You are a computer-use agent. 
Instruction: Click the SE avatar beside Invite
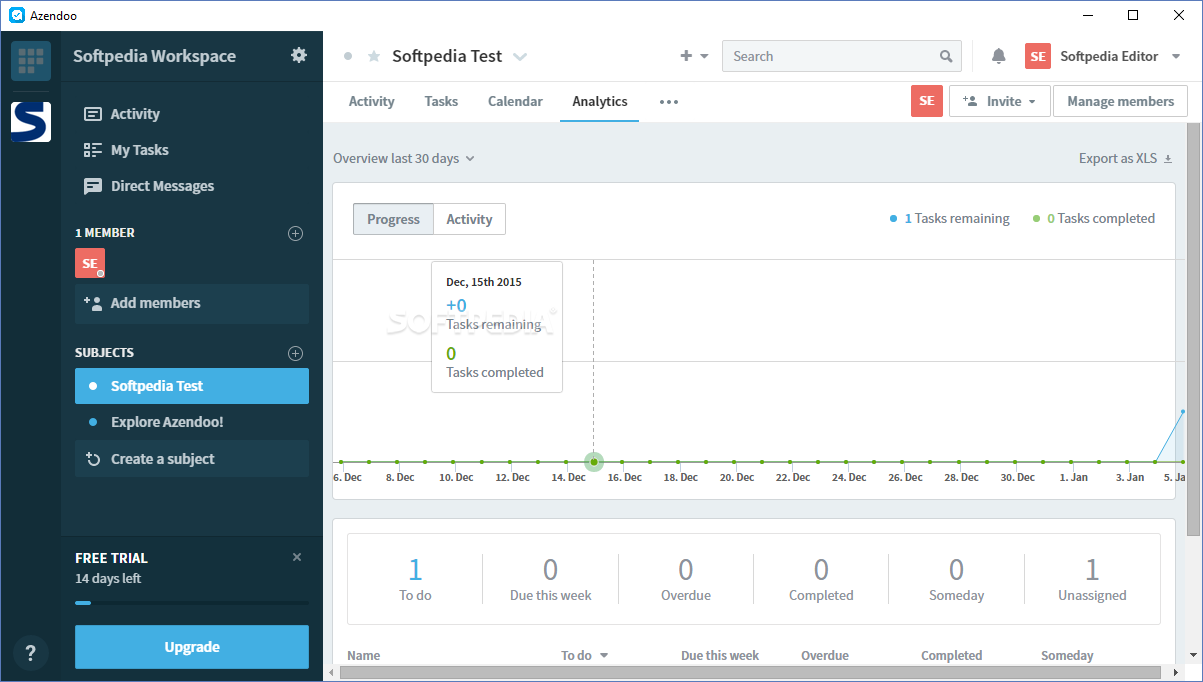(x=927, y=101)
